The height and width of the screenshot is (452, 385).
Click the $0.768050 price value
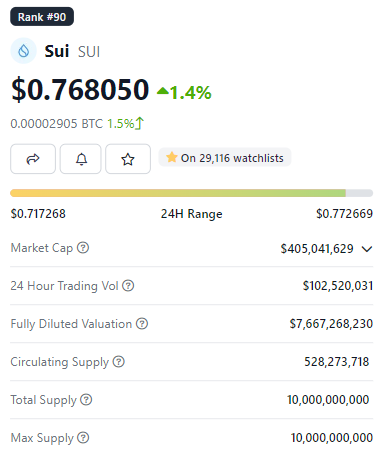(80, 89)
